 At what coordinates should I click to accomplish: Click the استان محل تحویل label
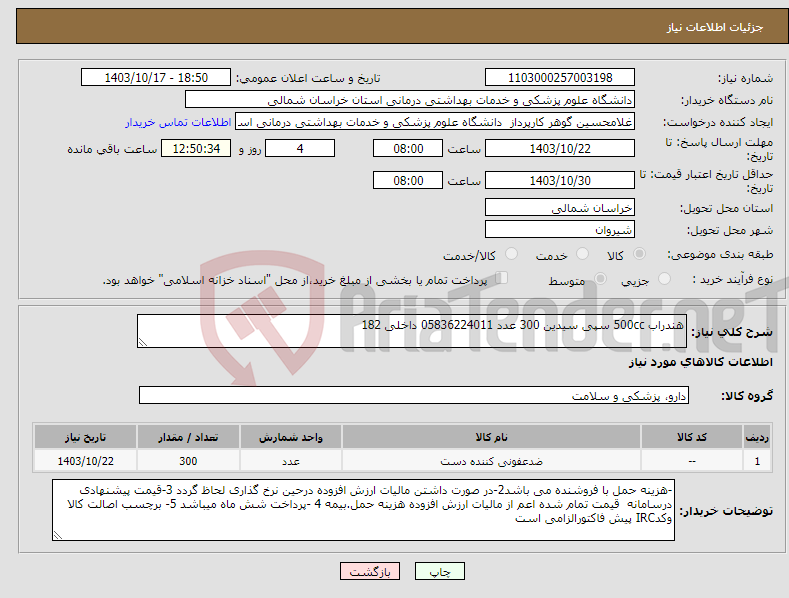pos(727,208)
